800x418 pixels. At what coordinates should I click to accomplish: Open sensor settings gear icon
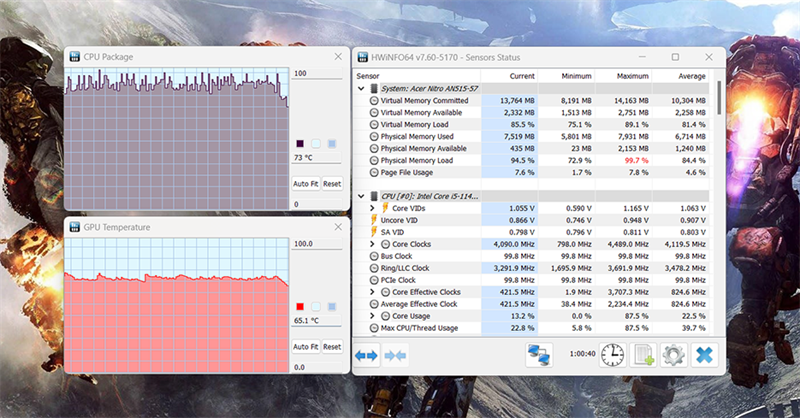[673, 355]
